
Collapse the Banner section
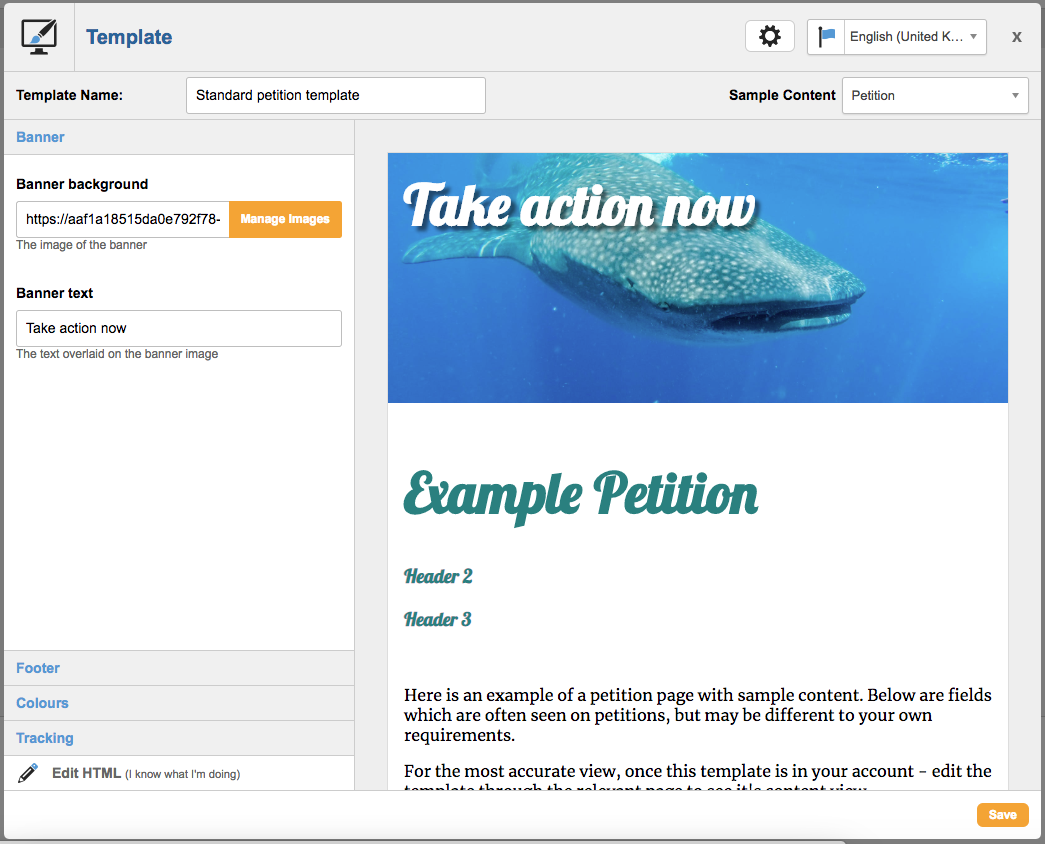(x=40, y=137)
